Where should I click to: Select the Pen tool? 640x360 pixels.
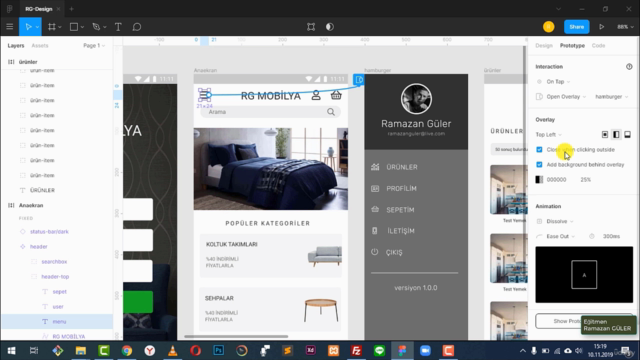[96, 27]
